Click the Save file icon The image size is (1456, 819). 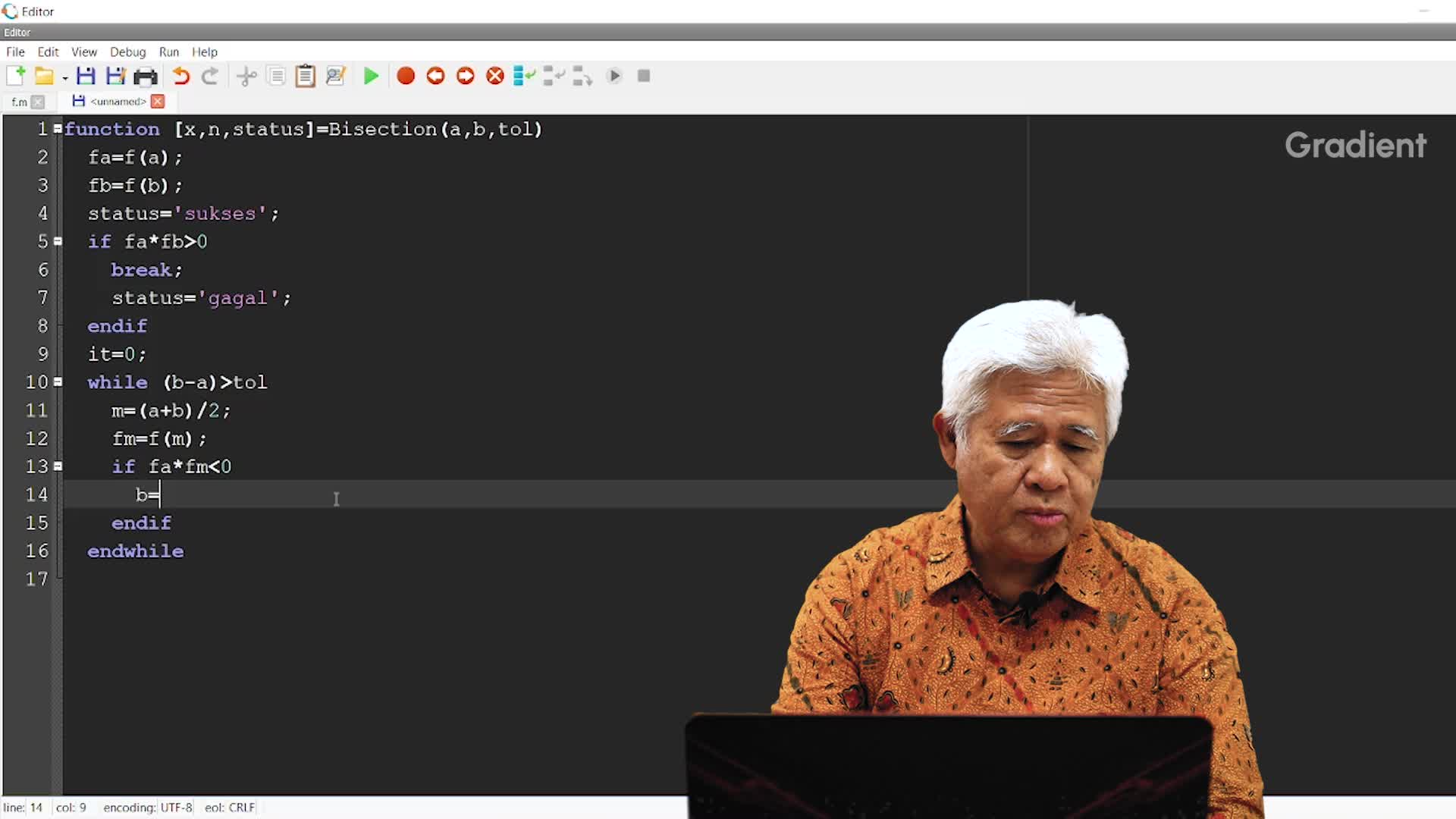tap(86, 76)
